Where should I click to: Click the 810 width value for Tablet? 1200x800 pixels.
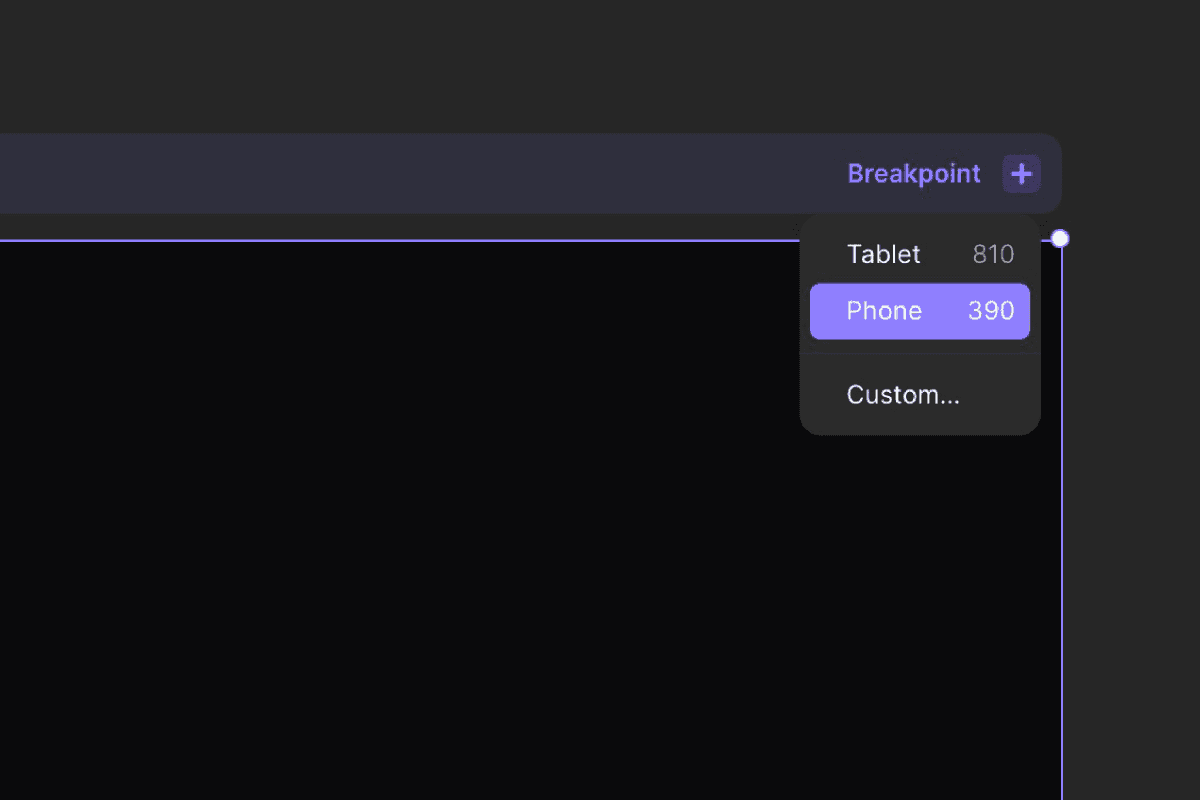click(993, 254)
